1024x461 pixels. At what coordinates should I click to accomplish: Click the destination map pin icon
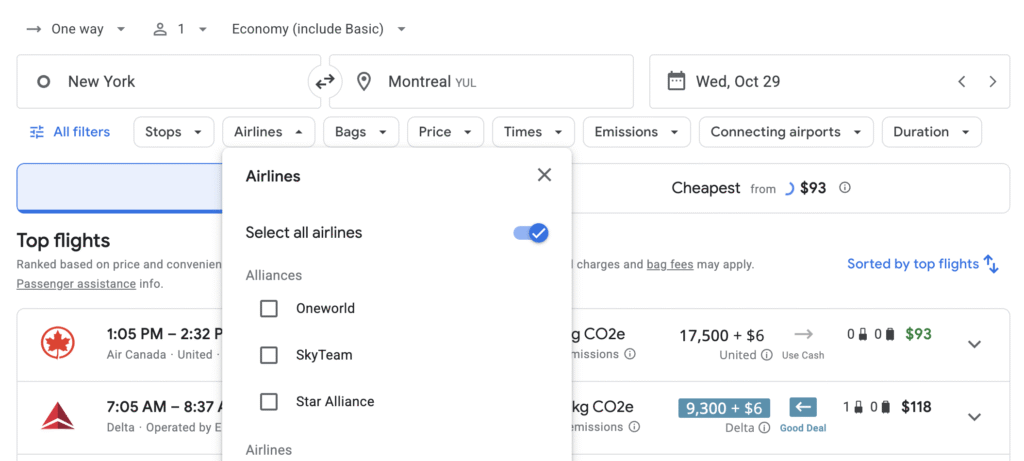tap(364, 82)
